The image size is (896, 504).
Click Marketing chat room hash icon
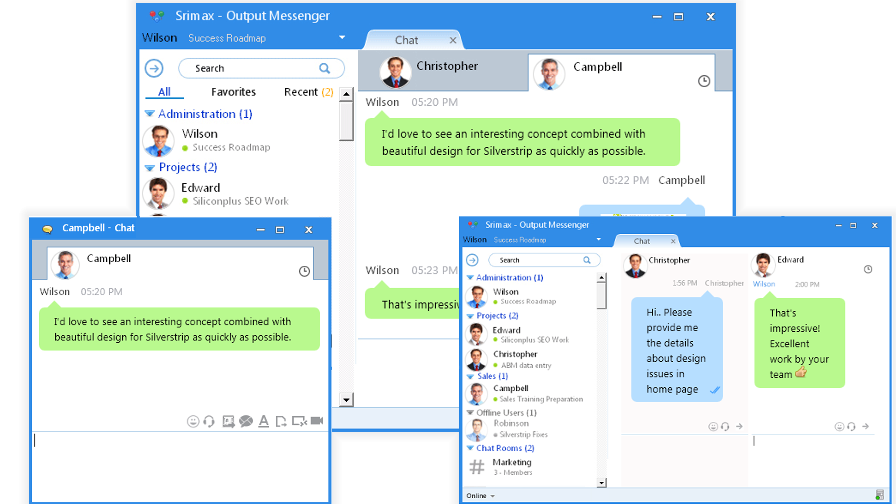(477, 467)
